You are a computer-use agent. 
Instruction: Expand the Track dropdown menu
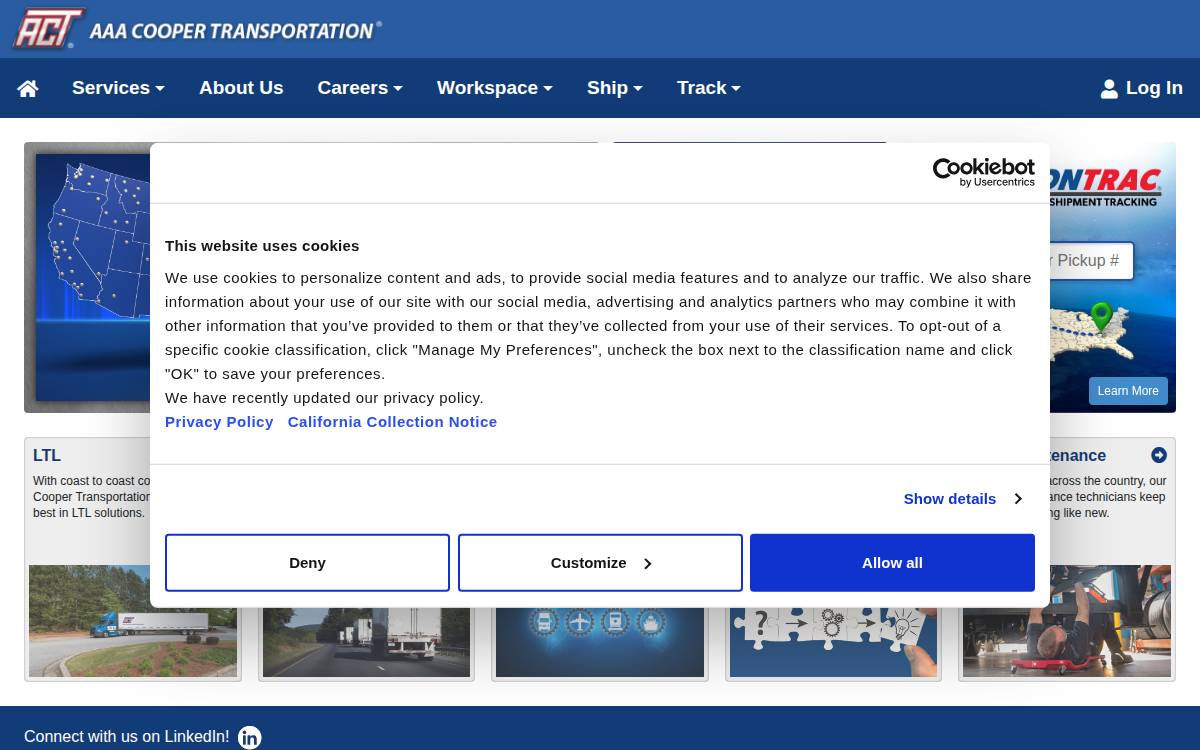[x=709, y=88]
